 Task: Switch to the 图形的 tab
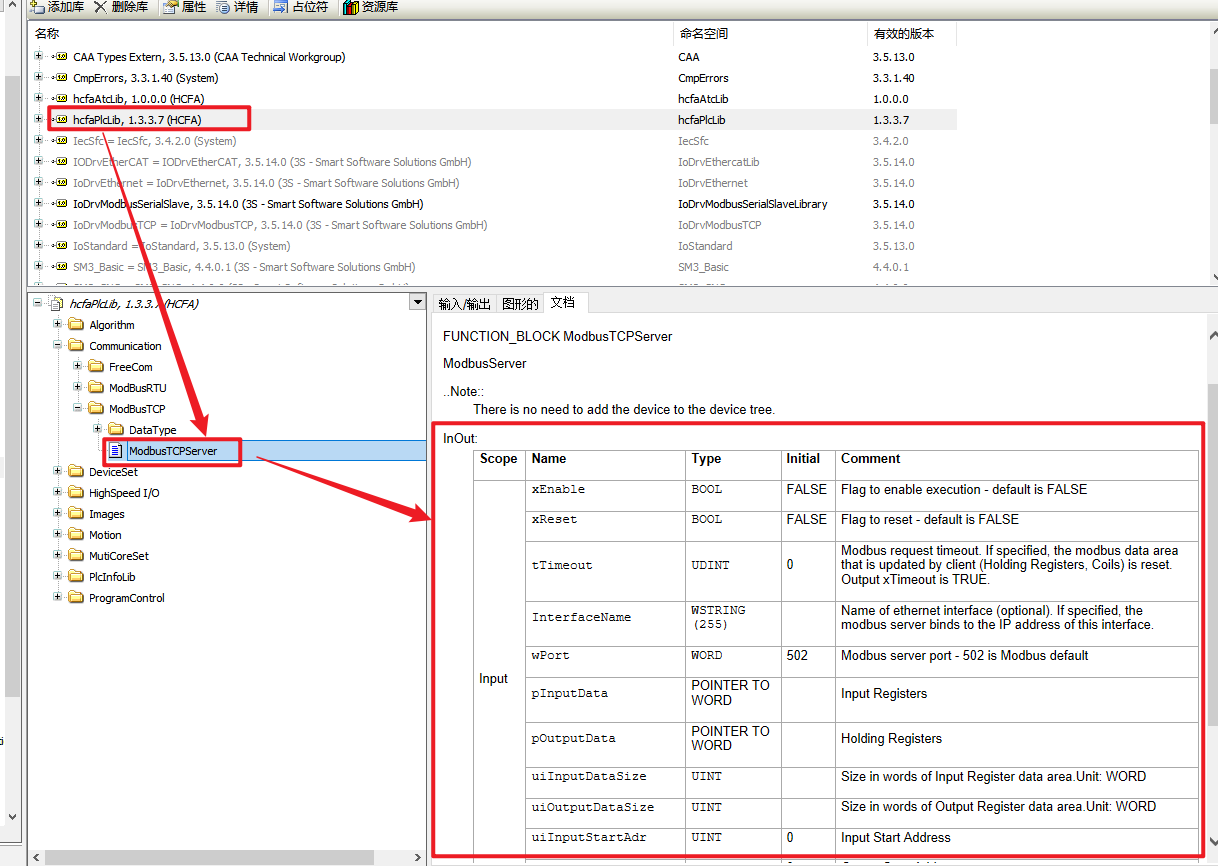click(520, 304)
